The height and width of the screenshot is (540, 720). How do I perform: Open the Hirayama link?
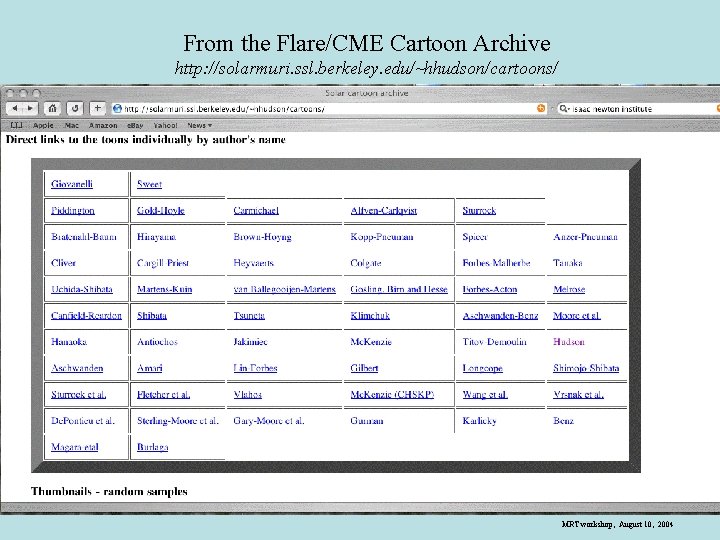point(157,237)
